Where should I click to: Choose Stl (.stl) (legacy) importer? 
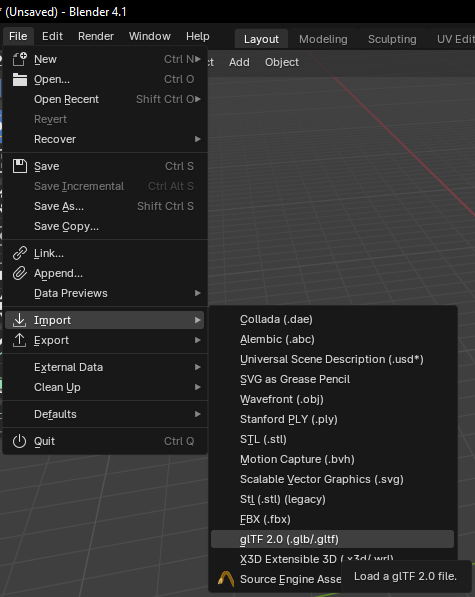pyautogui.click(x=333, y=499)
